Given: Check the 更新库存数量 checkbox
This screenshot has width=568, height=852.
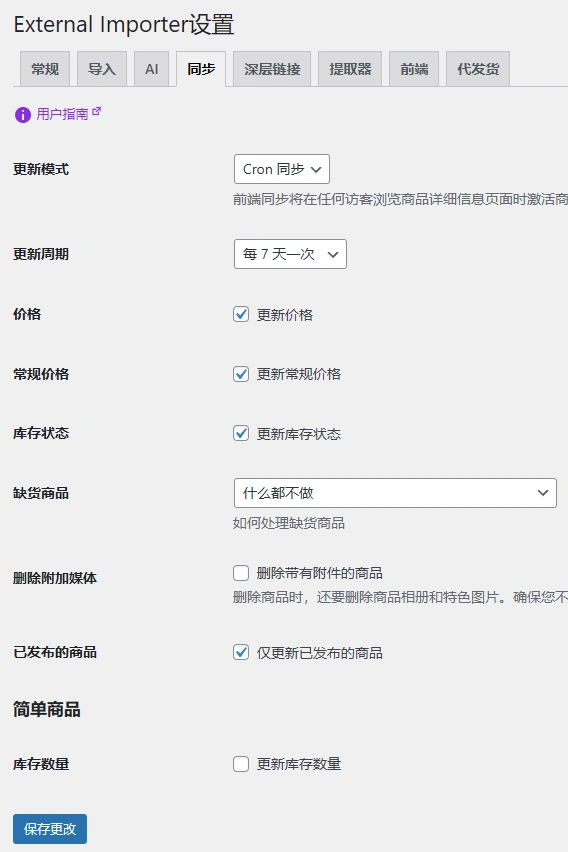Looking at the screenshot, I should click(241, 764).
